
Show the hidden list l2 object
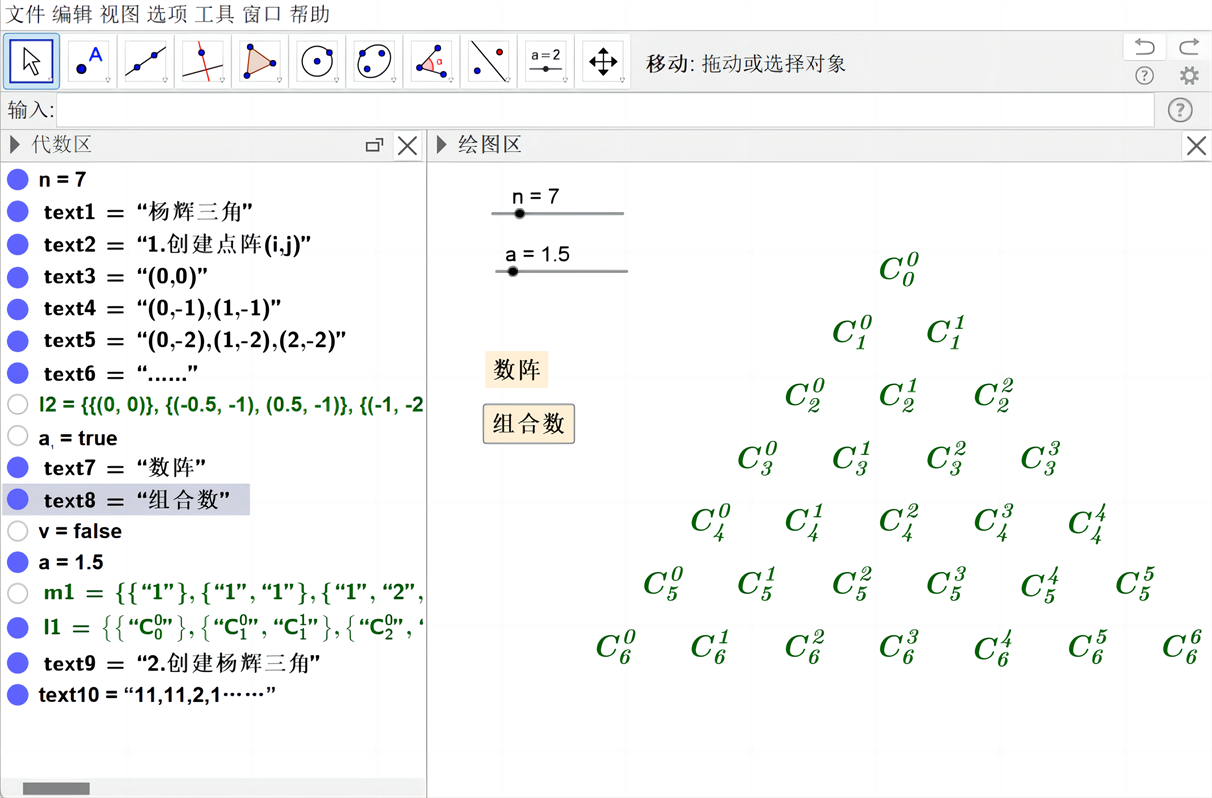click(18, 405)
